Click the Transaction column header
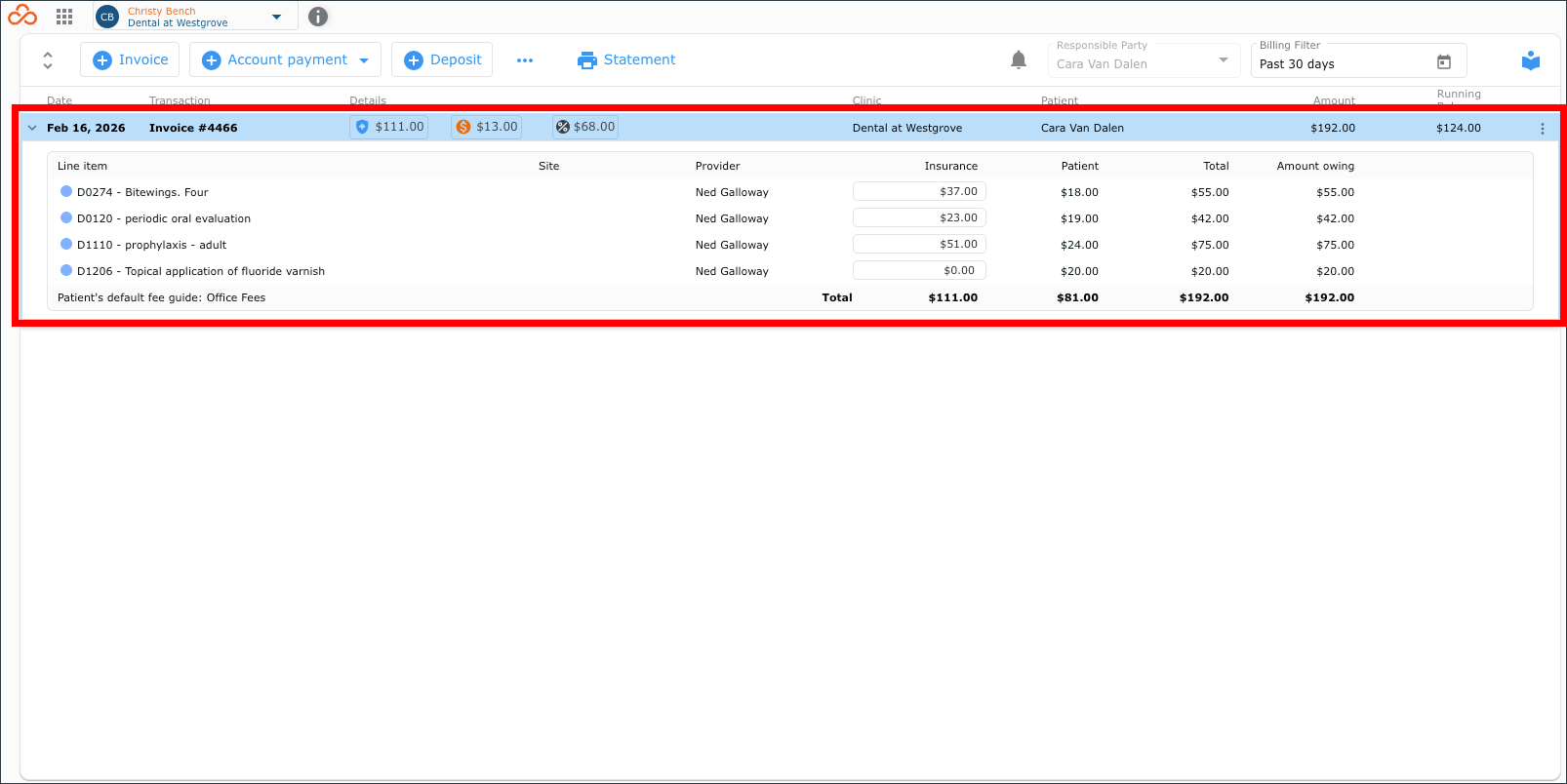The image size is (1567, 784). [180, 100]
